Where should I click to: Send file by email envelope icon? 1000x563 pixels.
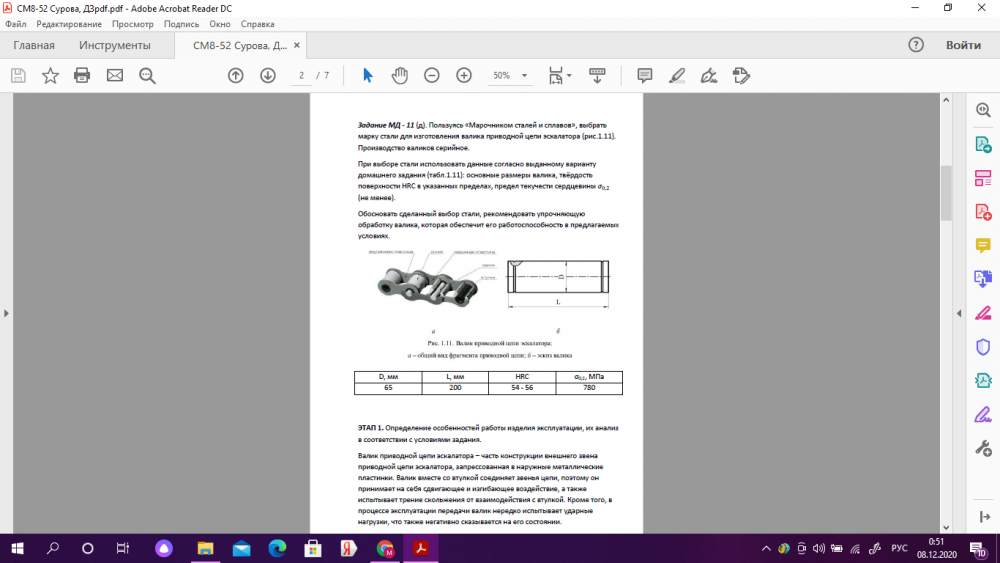pos(114,75)
